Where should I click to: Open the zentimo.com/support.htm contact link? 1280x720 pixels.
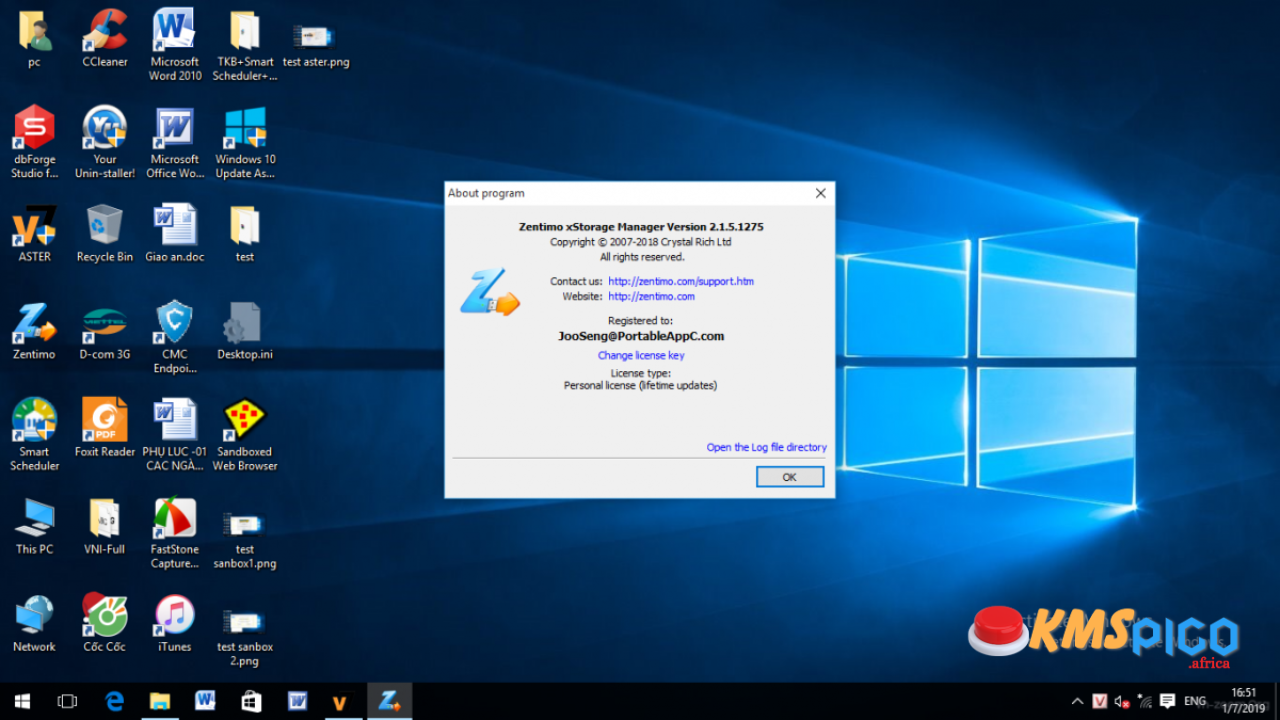tap(681, 282)
